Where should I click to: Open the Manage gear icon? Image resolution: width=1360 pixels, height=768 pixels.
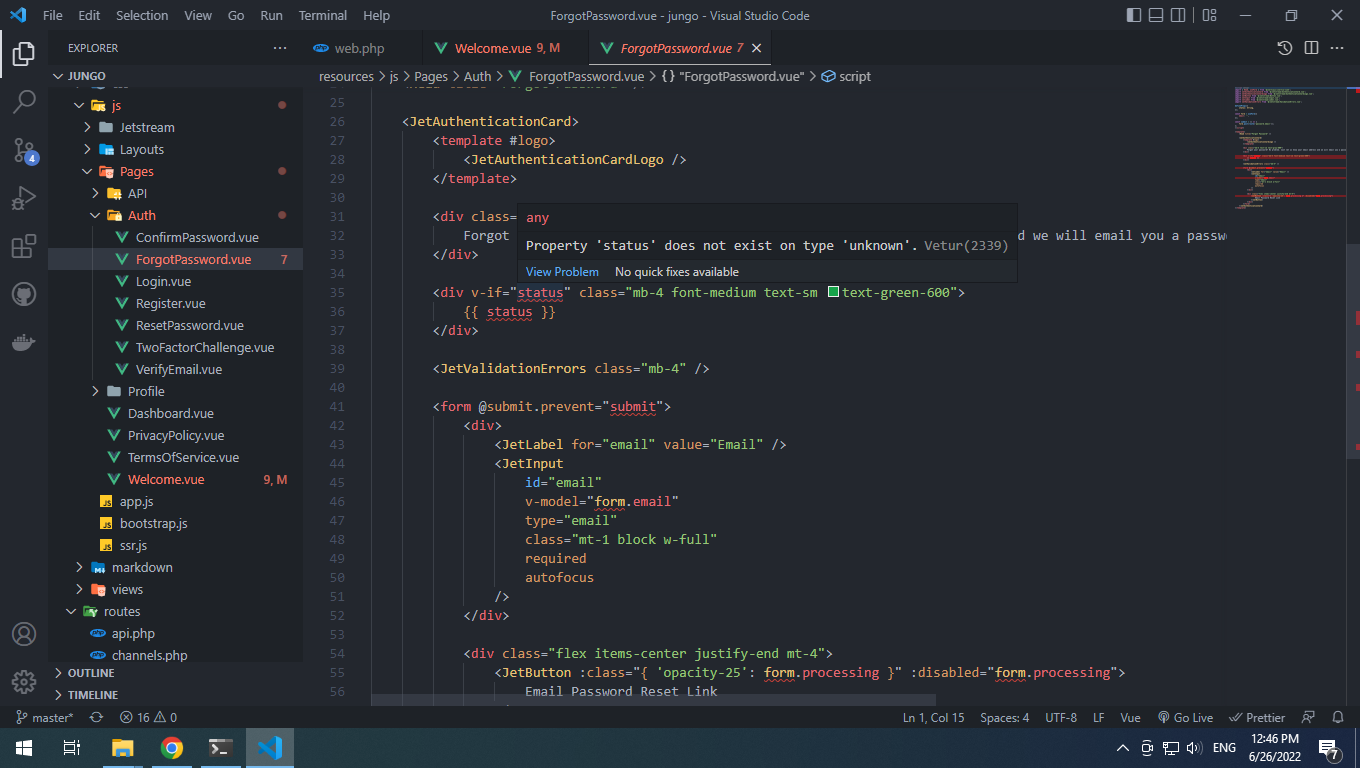[24, 682]
